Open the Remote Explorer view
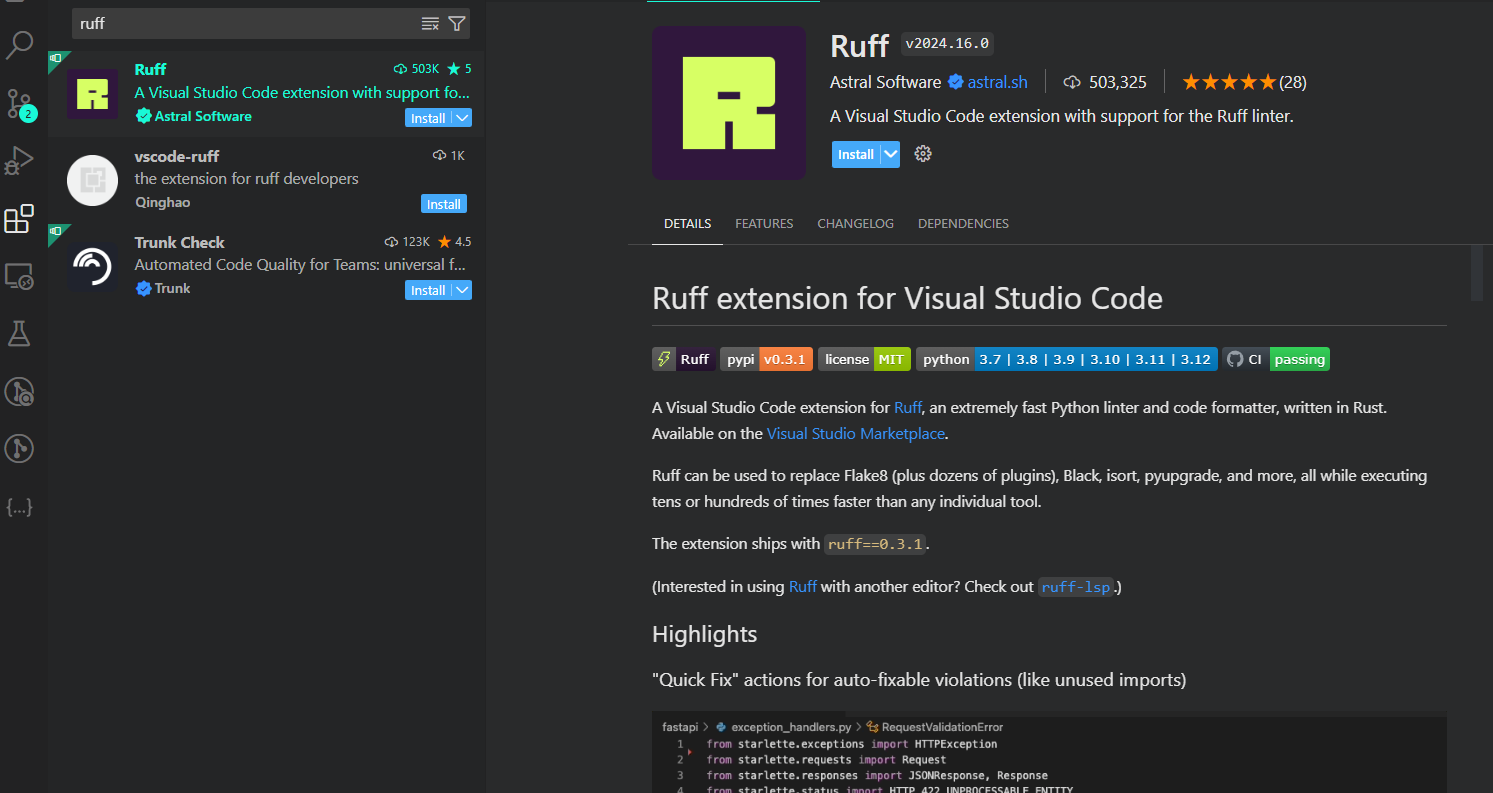 coord(20,276)
